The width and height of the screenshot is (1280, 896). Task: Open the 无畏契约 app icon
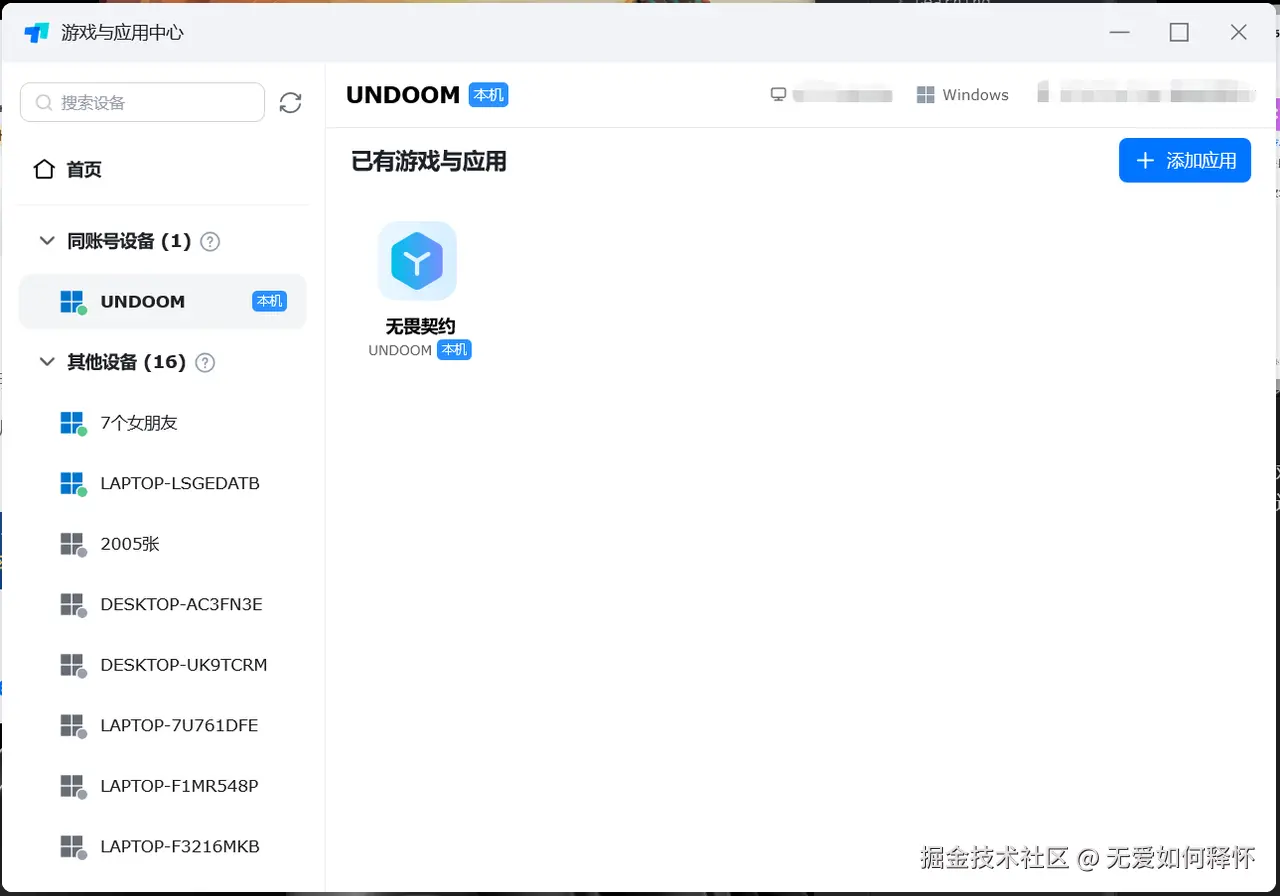417,261
